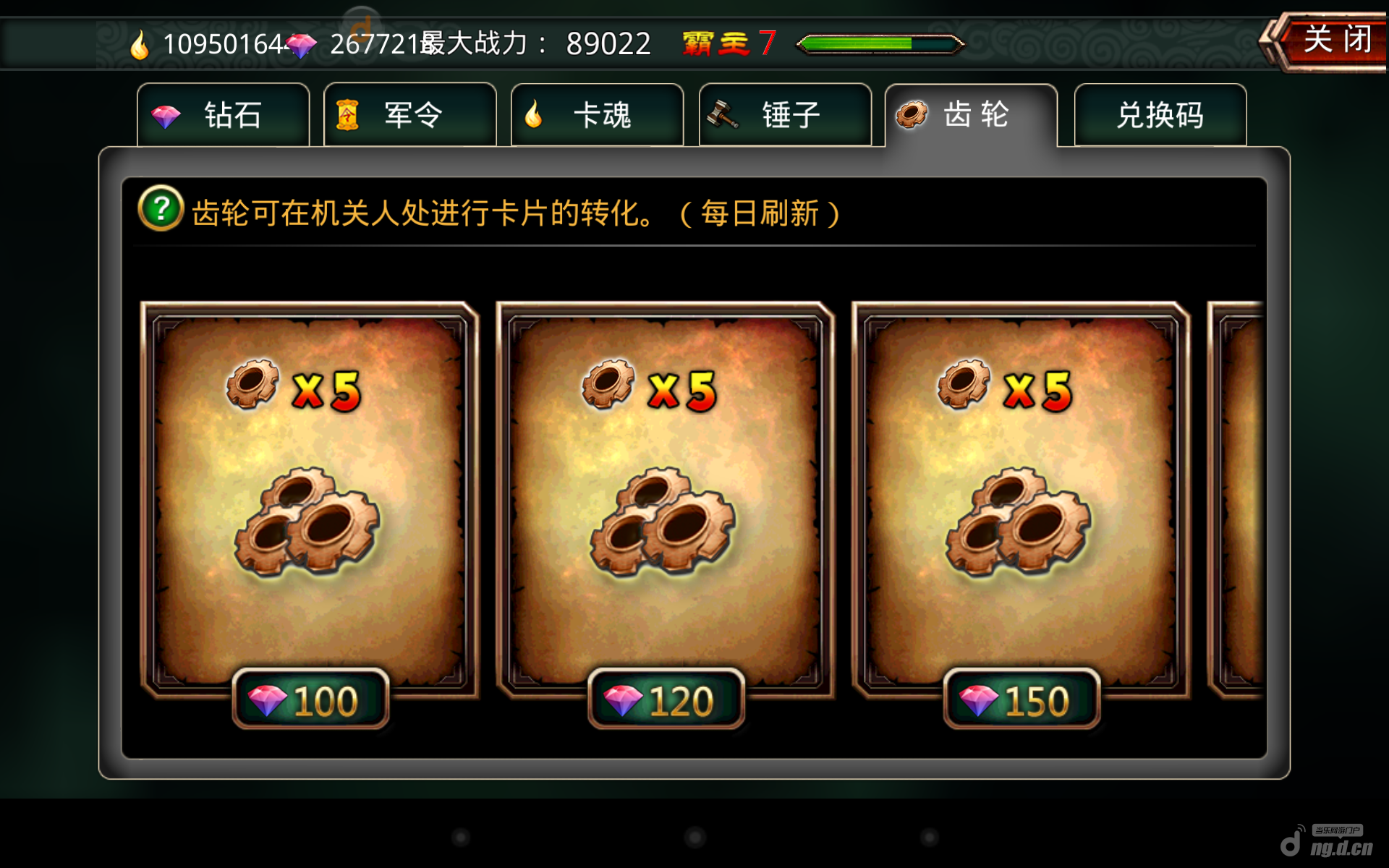The width and height of the screenshot is (1389, 868).
Task: Buy 5 gears for 100 diamonds
Action: point(310,699)
